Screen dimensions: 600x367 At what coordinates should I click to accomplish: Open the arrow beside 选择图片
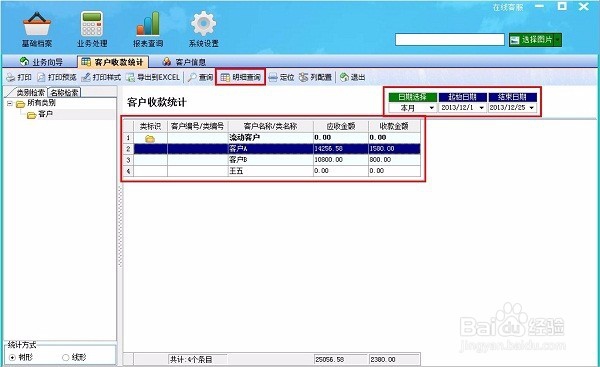pos(558,40)
